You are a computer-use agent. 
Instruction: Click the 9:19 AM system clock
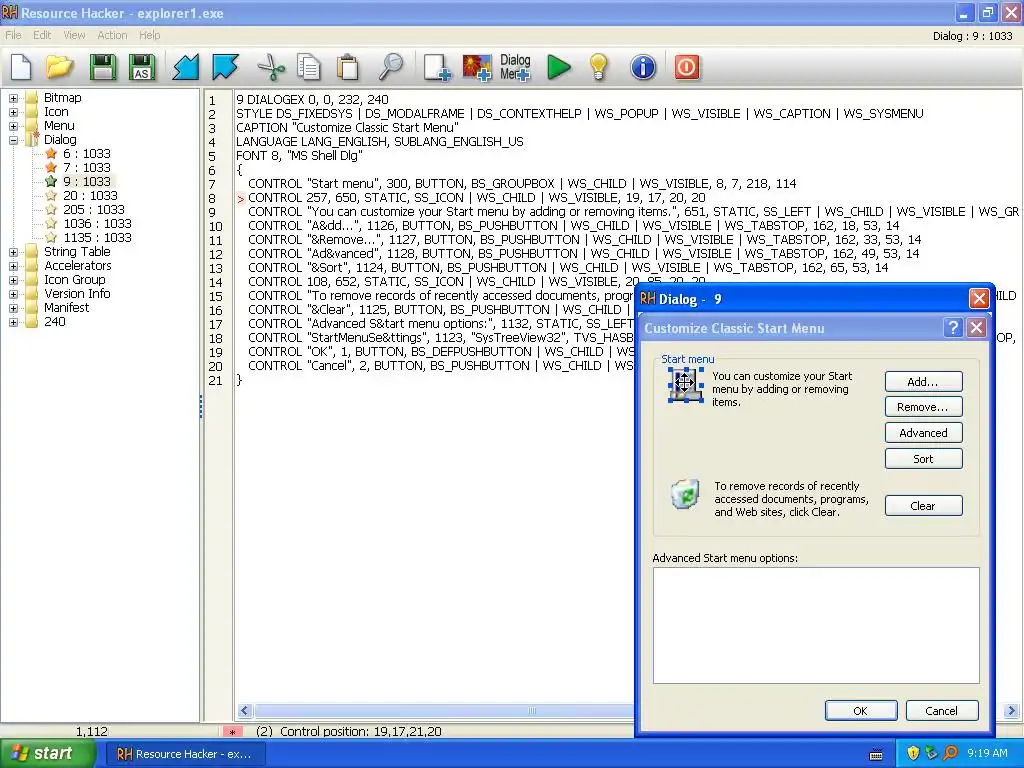click(987, 754)
